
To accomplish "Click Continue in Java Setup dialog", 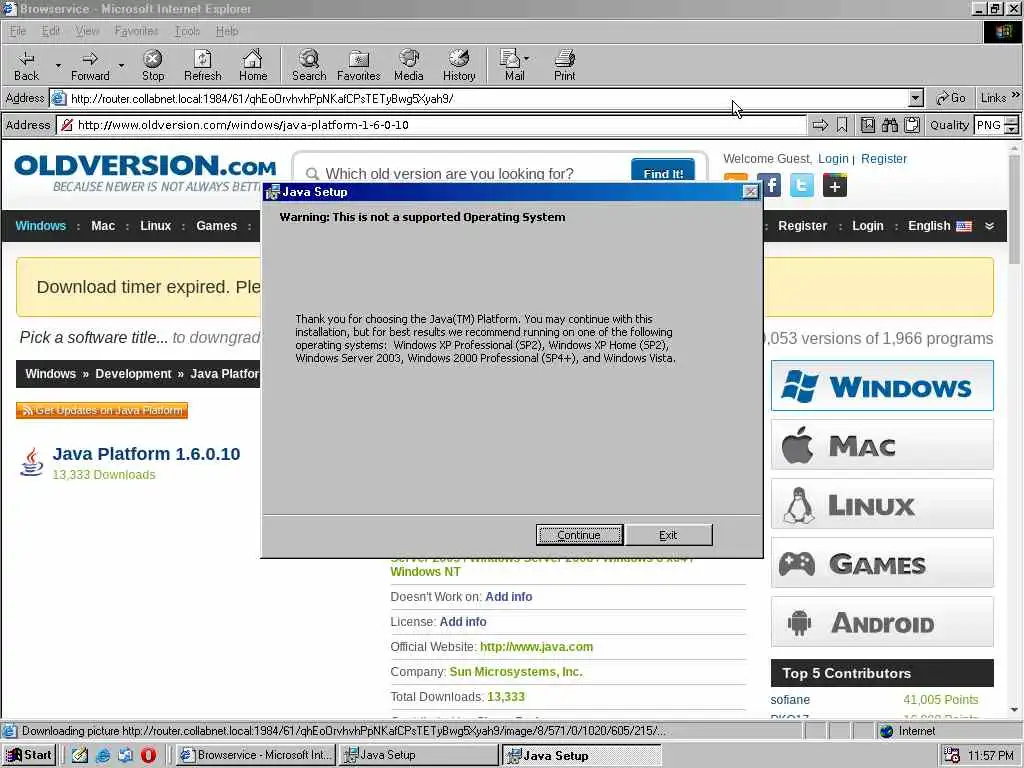I will click(579, 535).
